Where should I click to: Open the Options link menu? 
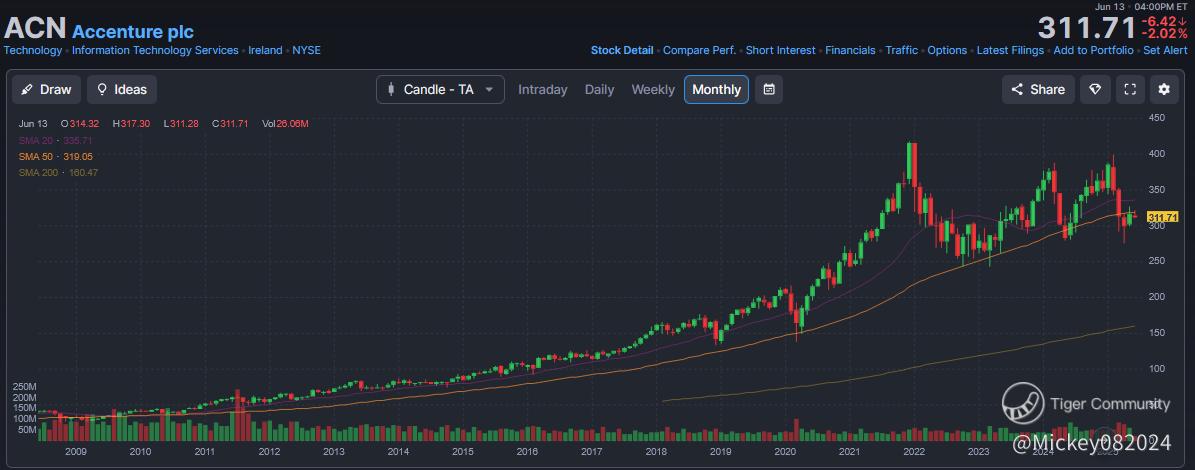pos(947,50)
